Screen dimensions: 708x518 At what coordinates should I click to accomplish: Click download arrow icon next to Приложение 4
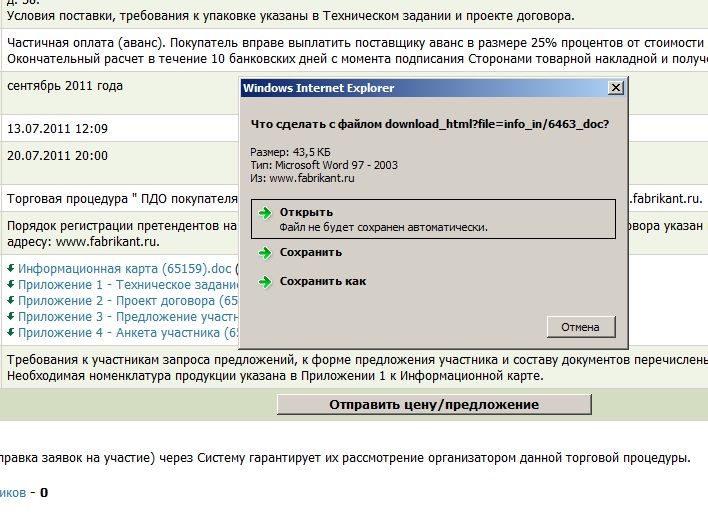[x=11, y=332]
